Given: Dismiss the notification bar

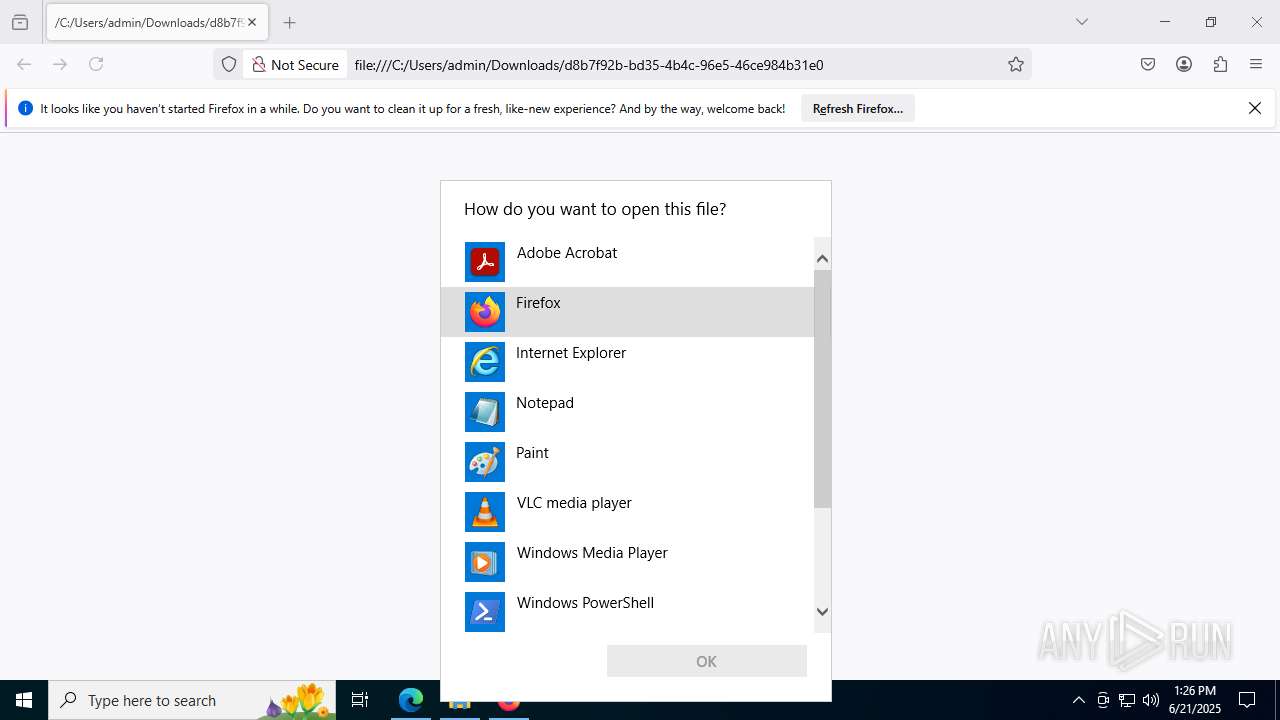Looking at the screenshot, I should click(x=1255, y=108).
